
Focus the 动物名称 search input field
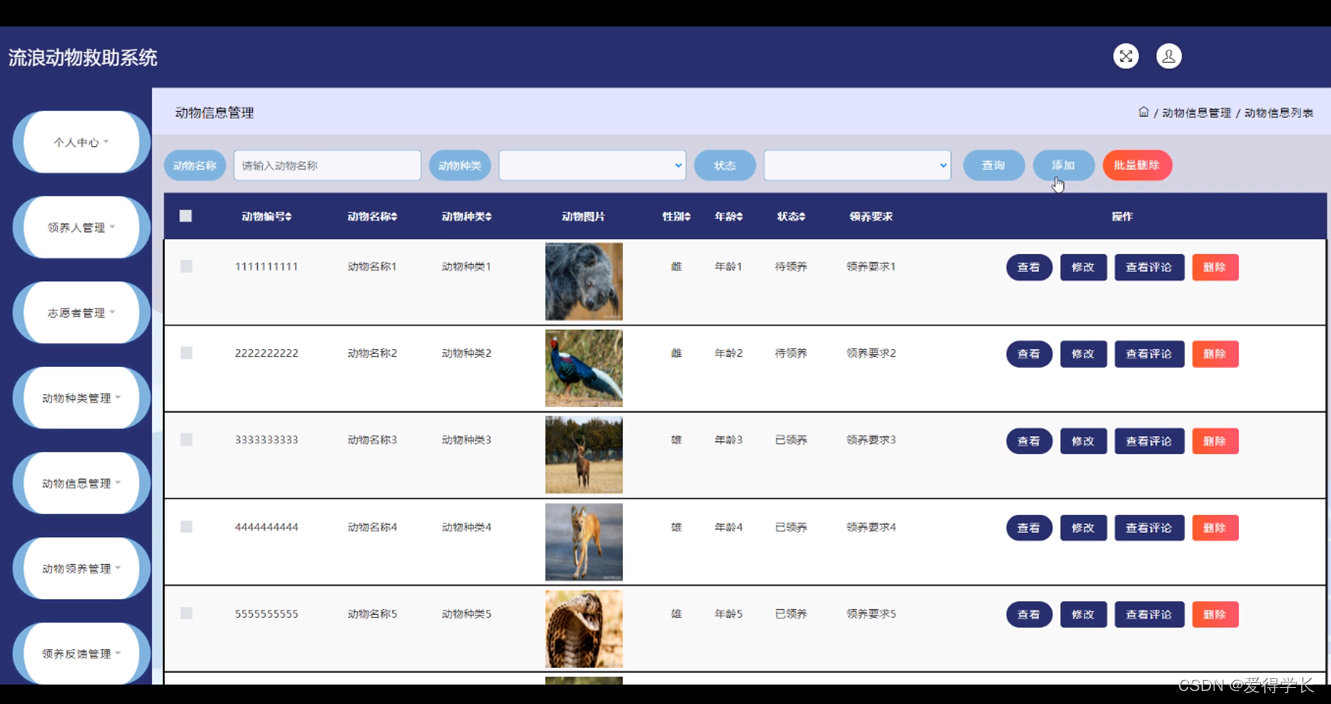[x=327, y=165]
